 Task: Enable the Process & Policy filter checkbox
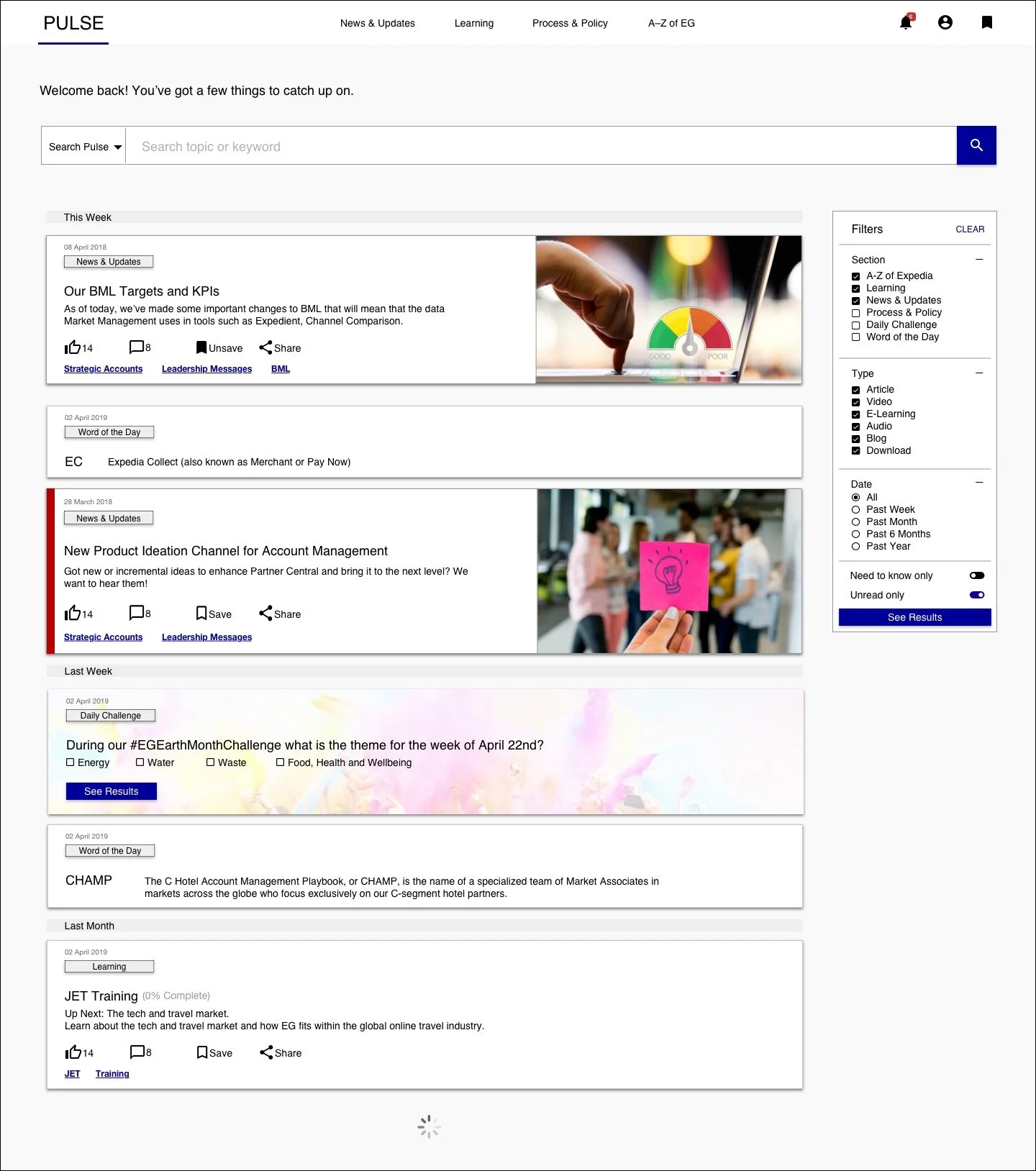click(x=856, y=313)
